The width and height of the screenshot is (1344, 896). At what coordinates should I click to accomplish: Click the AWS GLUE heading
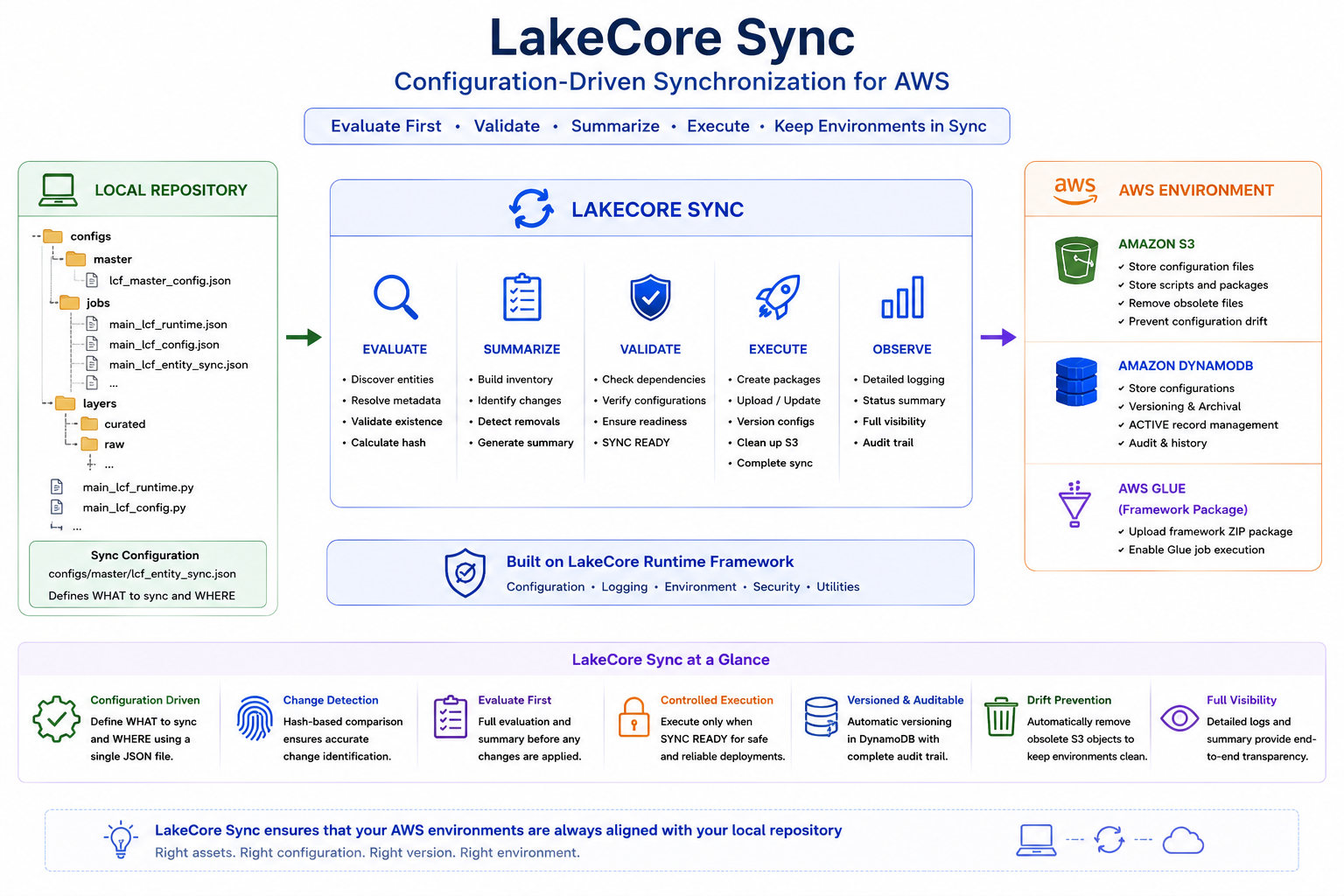coord(1151,488)
